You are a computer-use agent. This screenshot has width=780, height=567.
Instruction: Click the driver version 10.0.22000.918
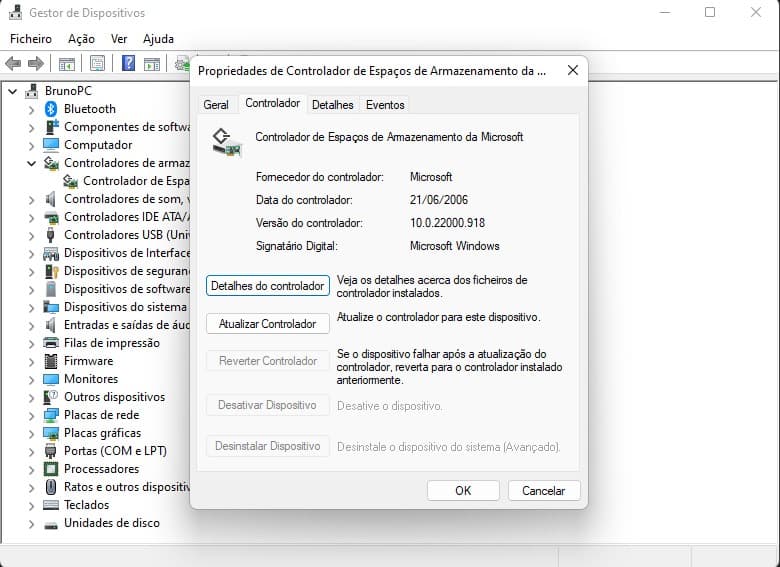pyautogui.click(x=447, y=223)
